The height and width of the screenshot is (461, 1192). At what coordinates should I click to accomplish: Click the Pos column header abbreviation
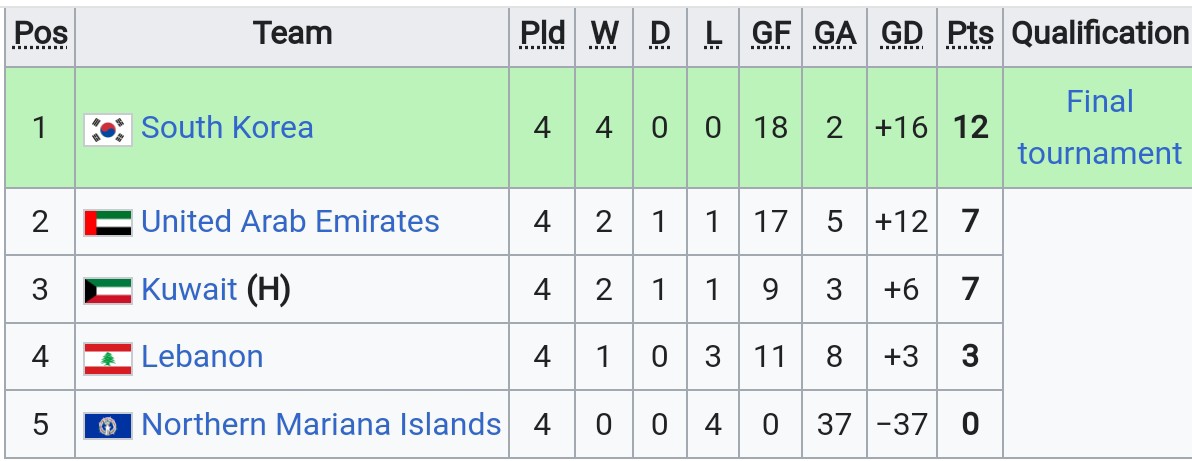click(41, 33)
